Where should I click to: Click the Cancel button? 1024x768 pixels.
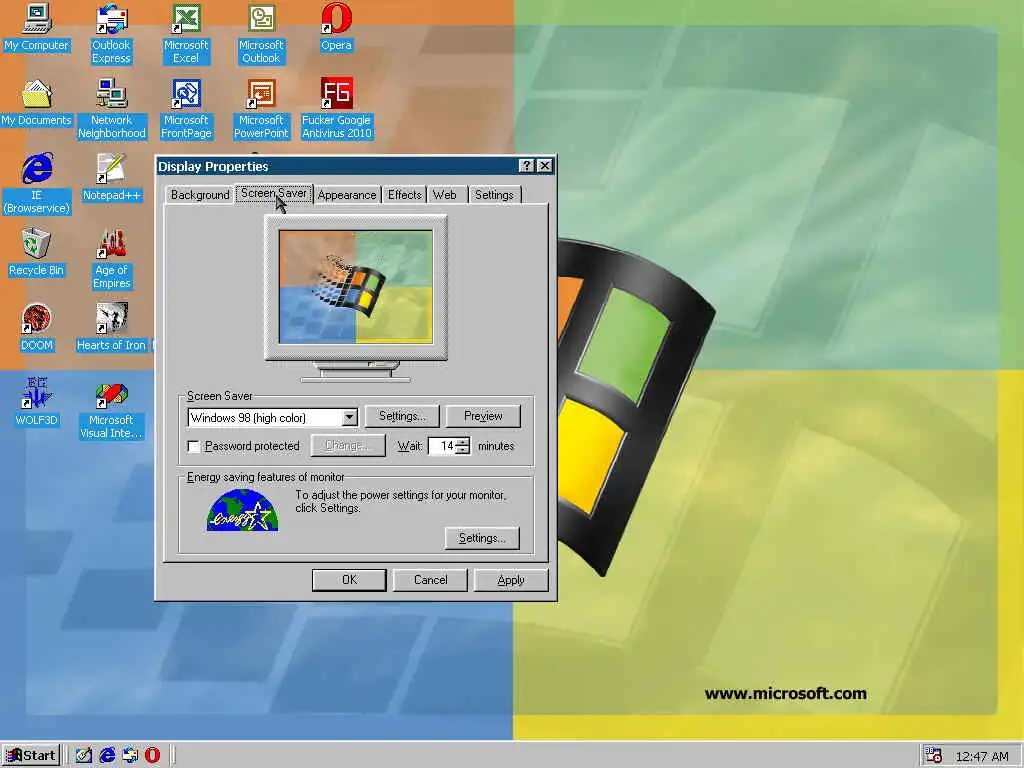(430, 580)
